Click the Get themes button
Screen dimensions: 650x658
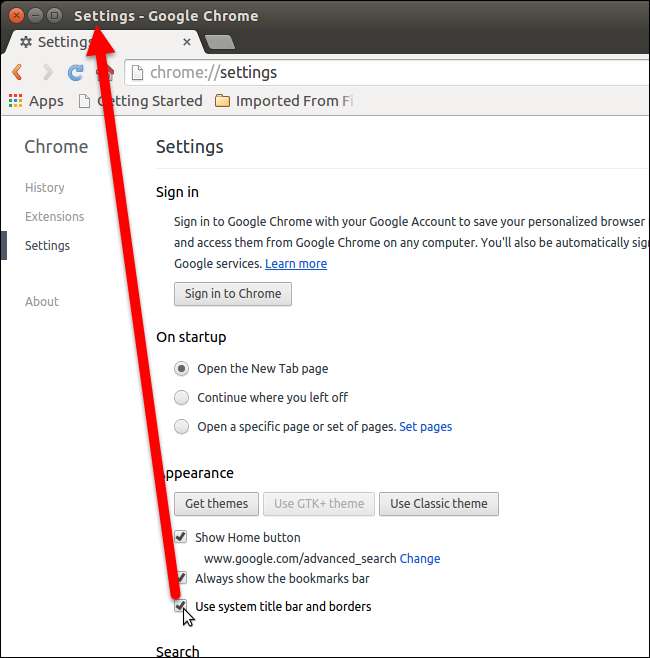[217, 504]
